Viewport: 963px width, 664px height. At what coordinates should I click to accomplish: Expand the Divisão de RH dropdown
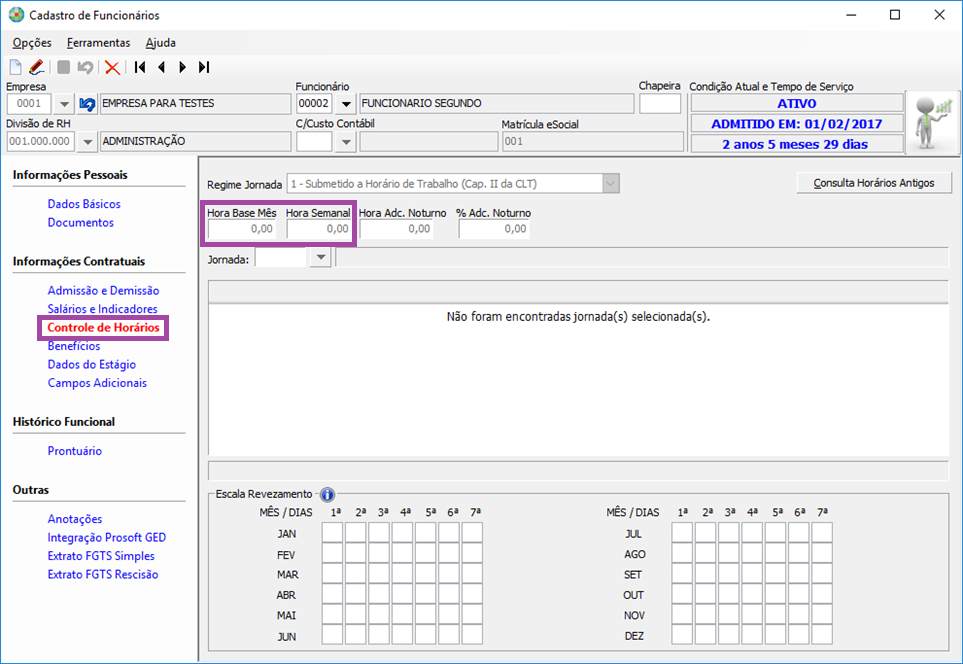point(87,142)
